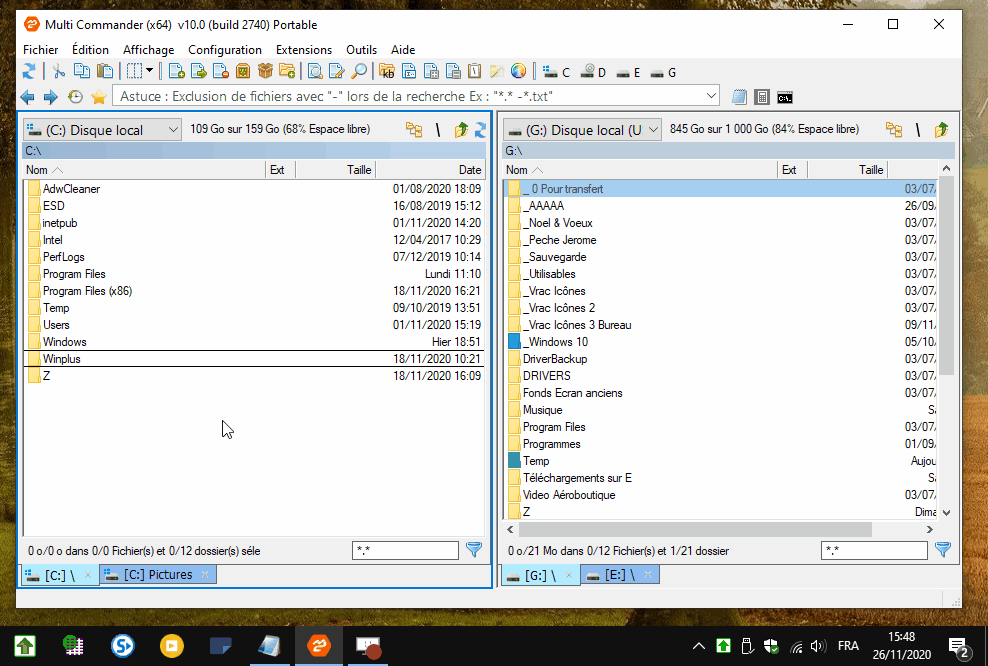
Task: Click the delete file (red minus) icon
Action: click(x=221, y=72)
